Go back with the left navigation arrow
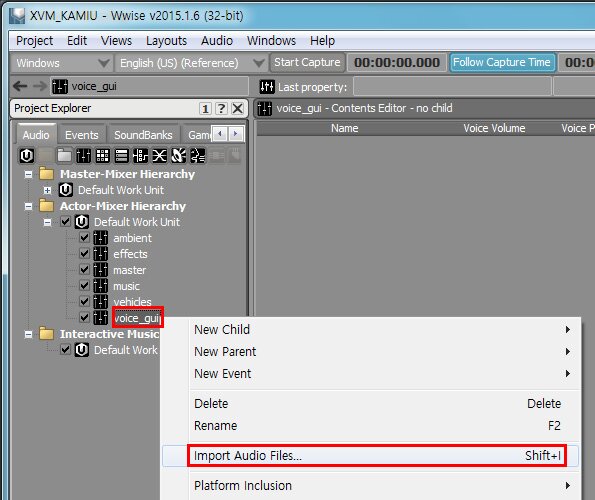Screen dimensions: 595x500 point(20,86)
